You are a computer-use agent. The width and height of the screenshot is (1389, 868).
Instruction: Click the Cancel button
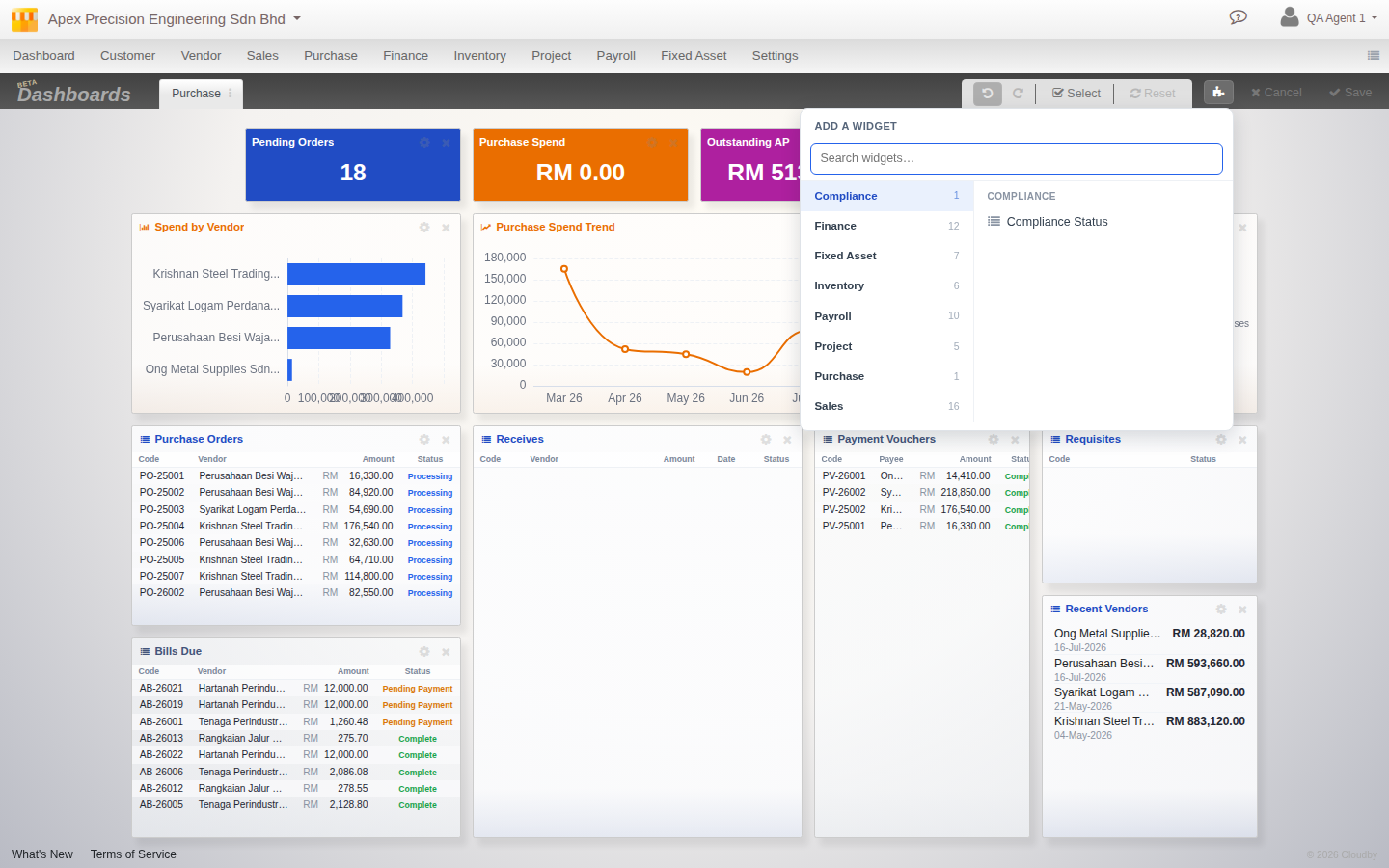tap(1276, 93)
